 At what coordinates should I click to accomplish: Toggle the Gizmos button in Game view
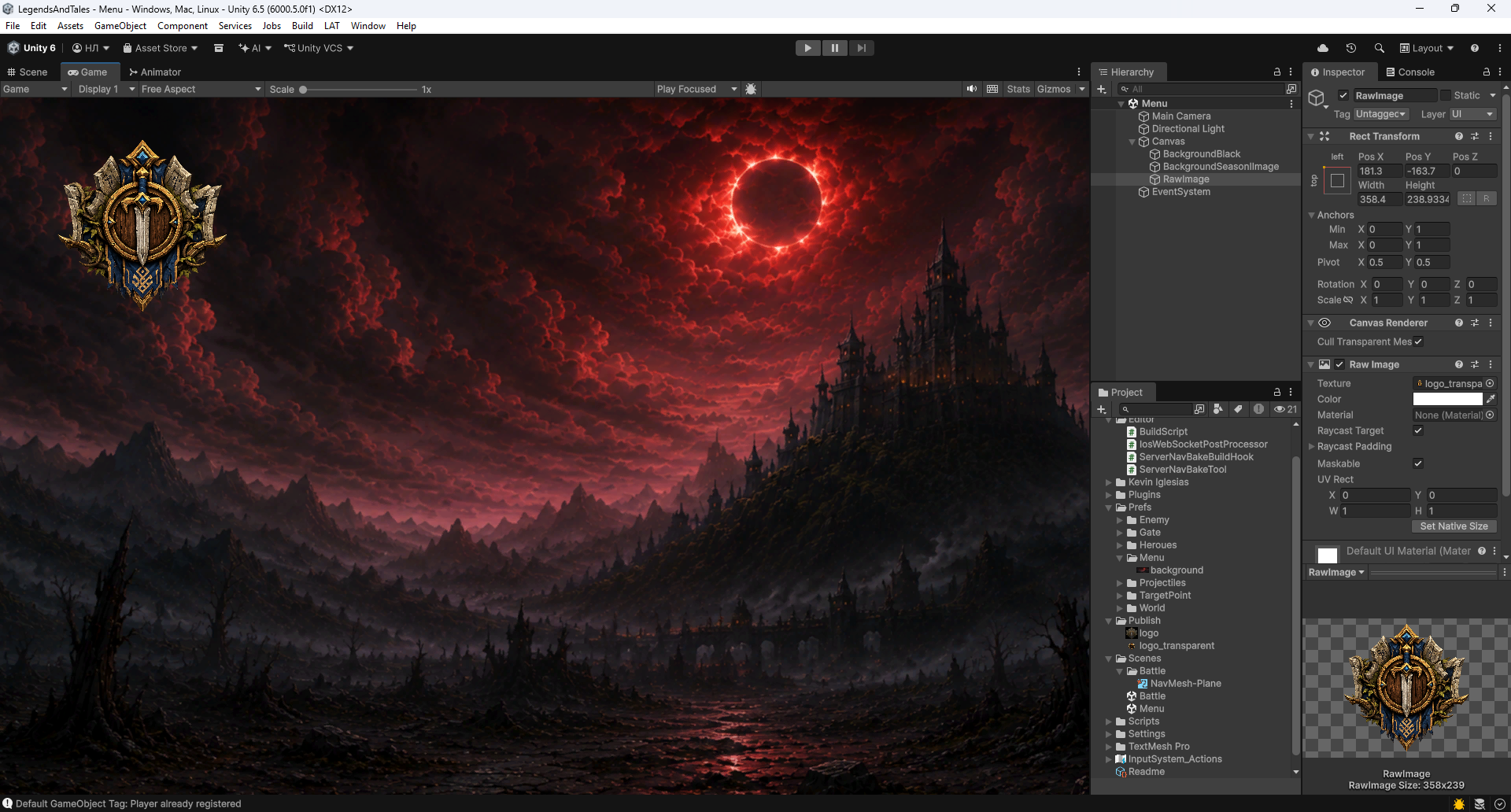tap(1054, 89)
